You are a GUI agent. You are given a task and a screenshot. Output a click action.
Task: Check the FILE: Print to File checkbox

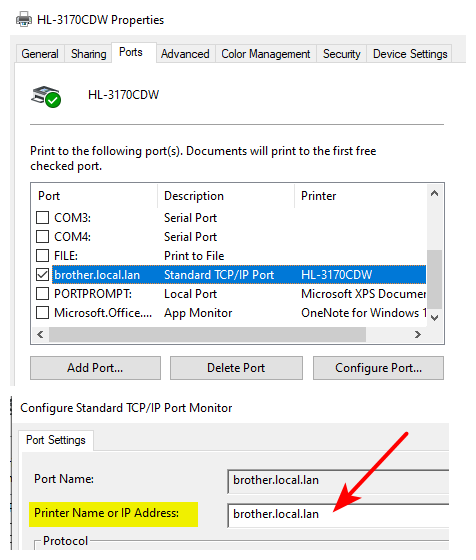(42, 255)
